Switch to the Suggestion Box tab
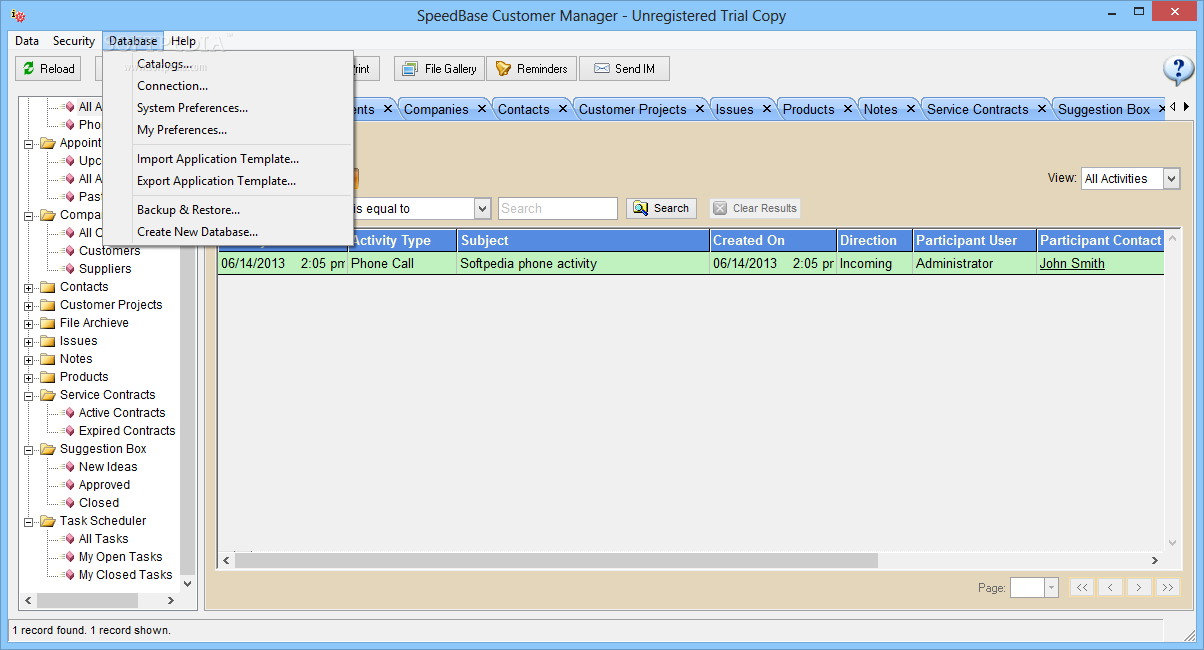The image size is (1204, 650). click(x=1104, y=109)
